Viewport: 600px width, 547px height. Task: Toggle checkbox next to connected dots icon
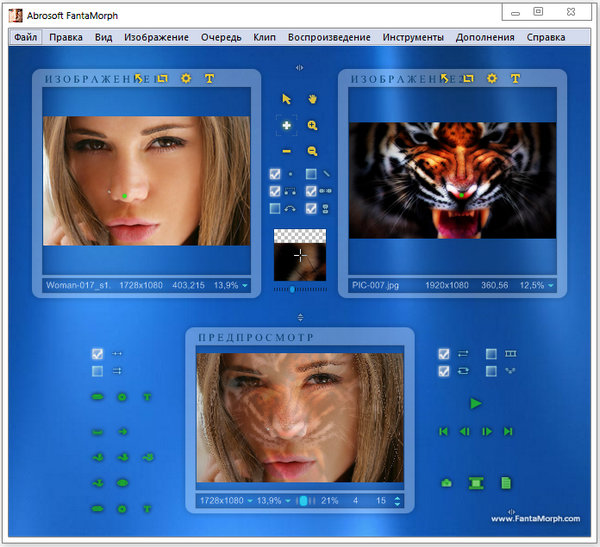275,191
